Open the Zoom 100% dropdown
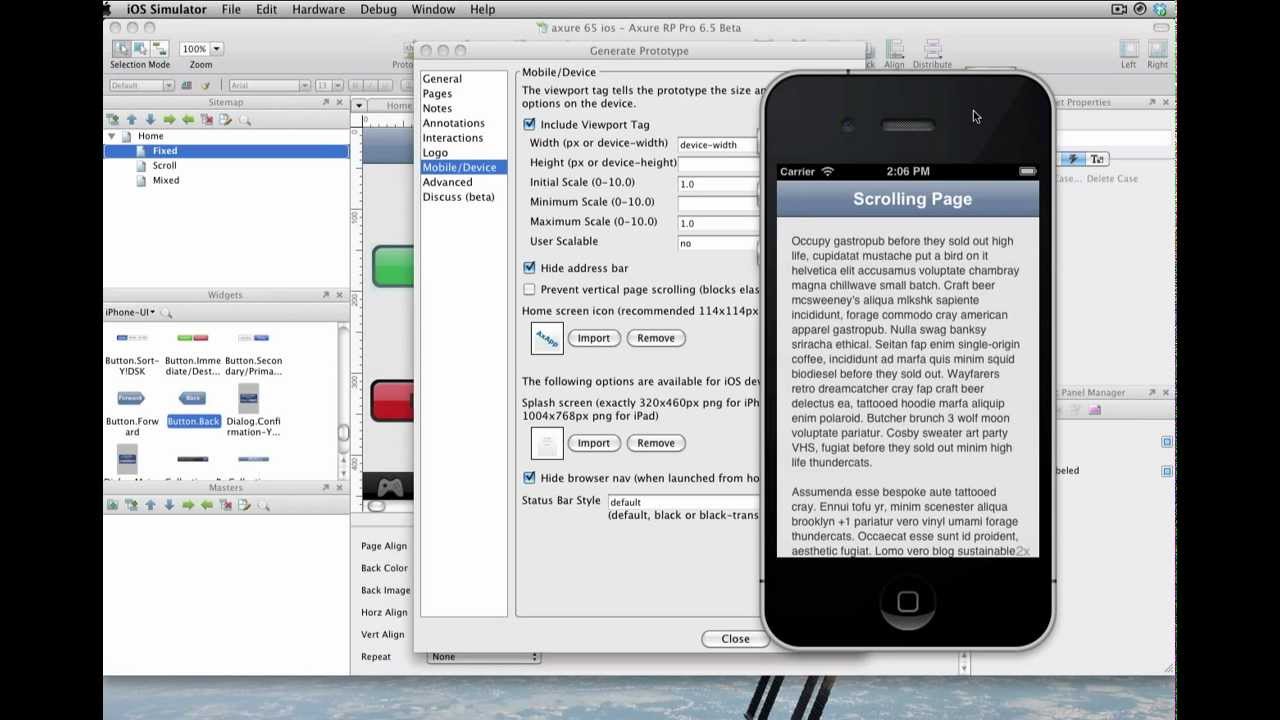This screenshot has width=1280, height=720. [x=216, y=48]
